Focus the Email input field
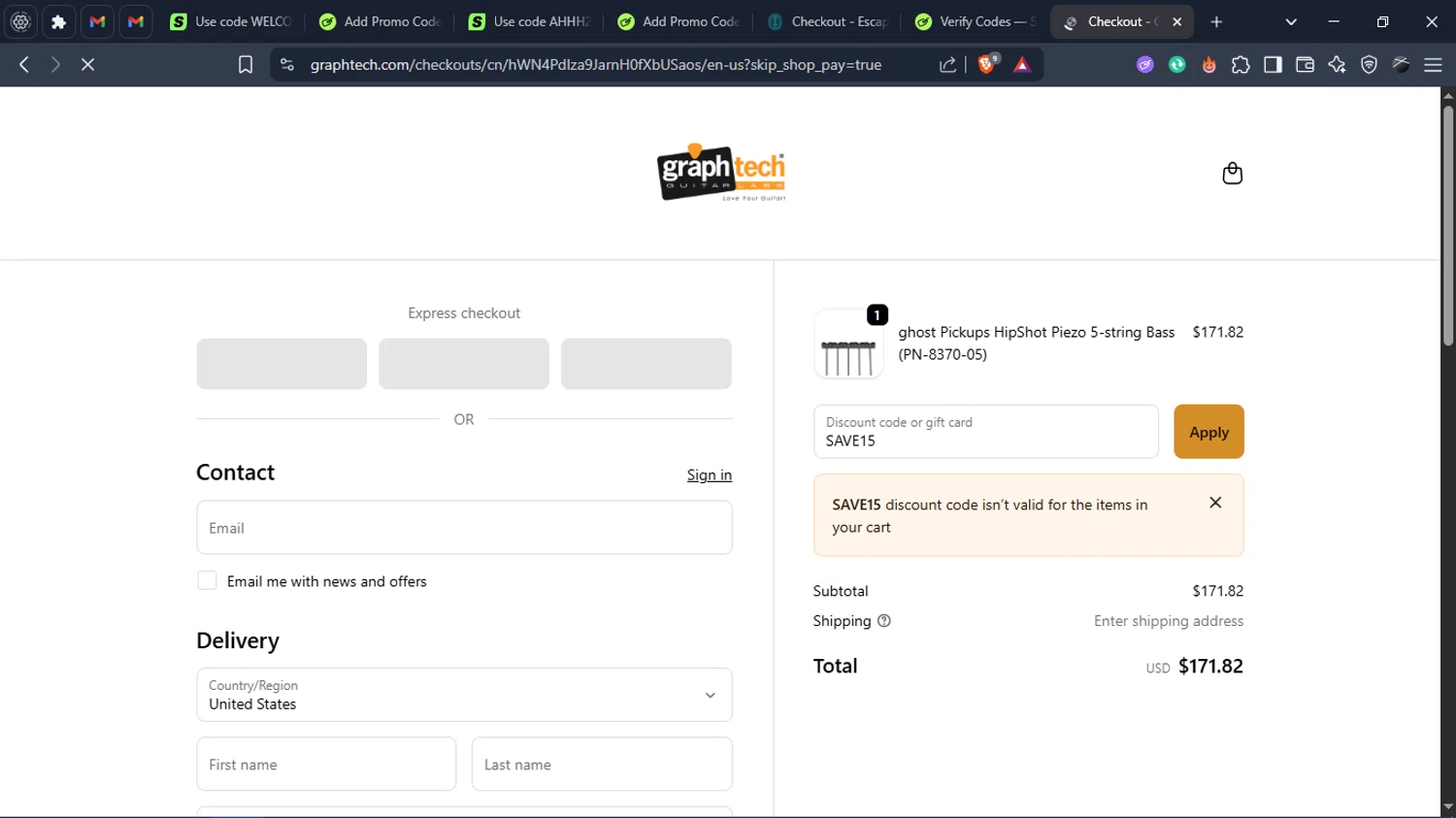The height and width of the screenshot is (818, 1456). 464,528
